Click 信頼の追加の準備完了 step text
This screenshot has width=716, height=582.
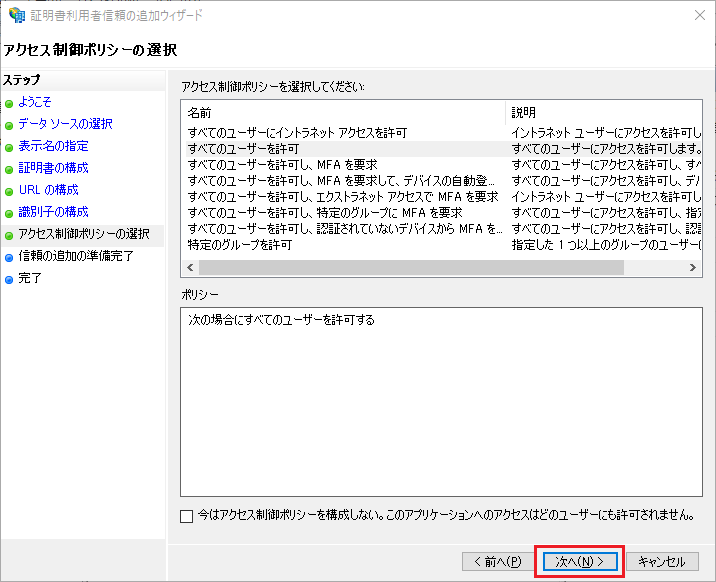pos(76,256)
